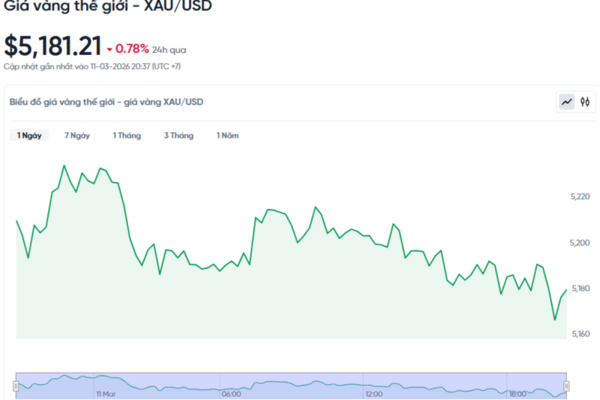Click the red down-arrow price change indicator
Screen dimensions: 600x400
[x=110, y=48]
